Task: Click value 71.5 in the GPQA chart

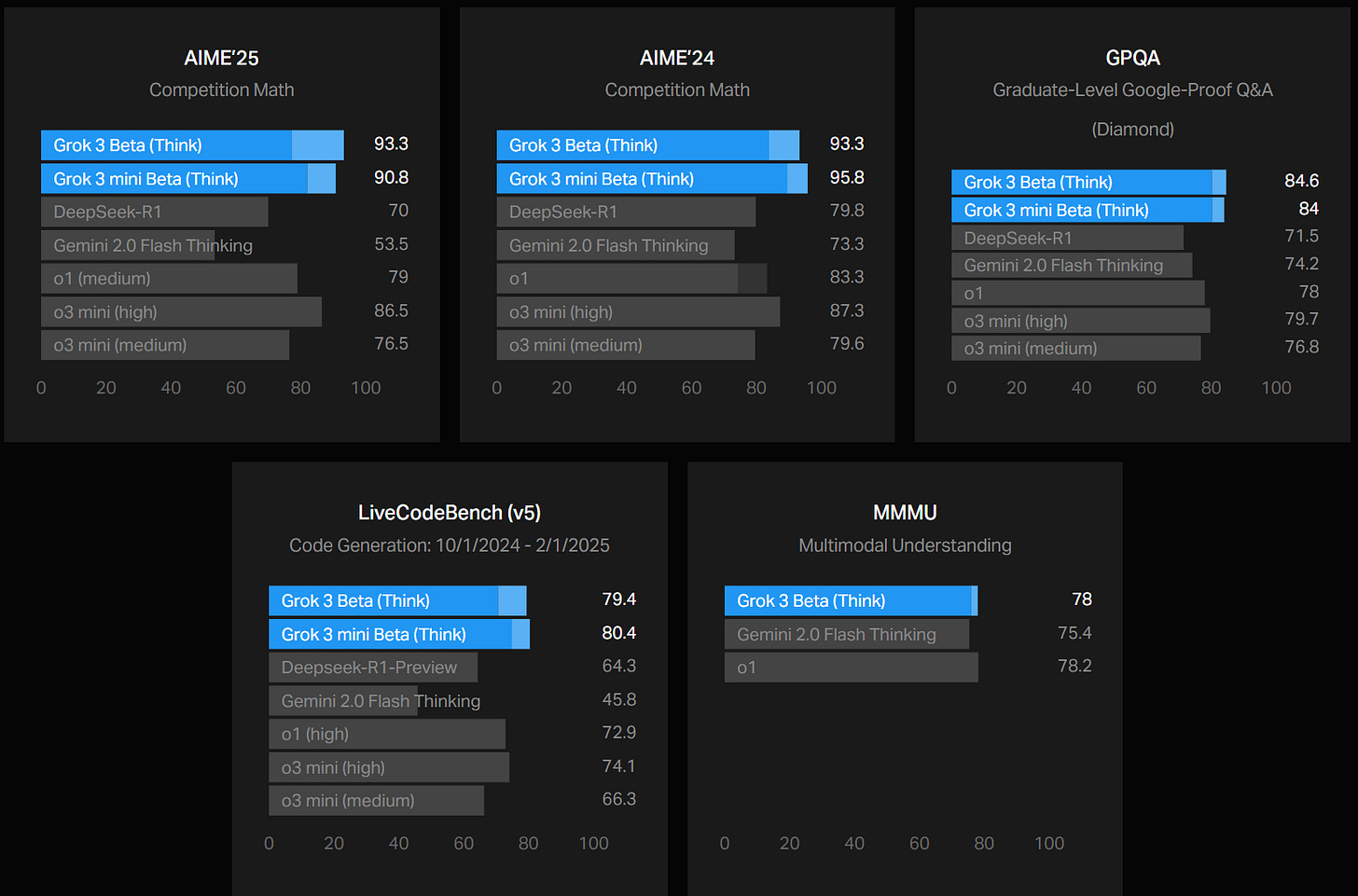Action: coord(1301,236)
